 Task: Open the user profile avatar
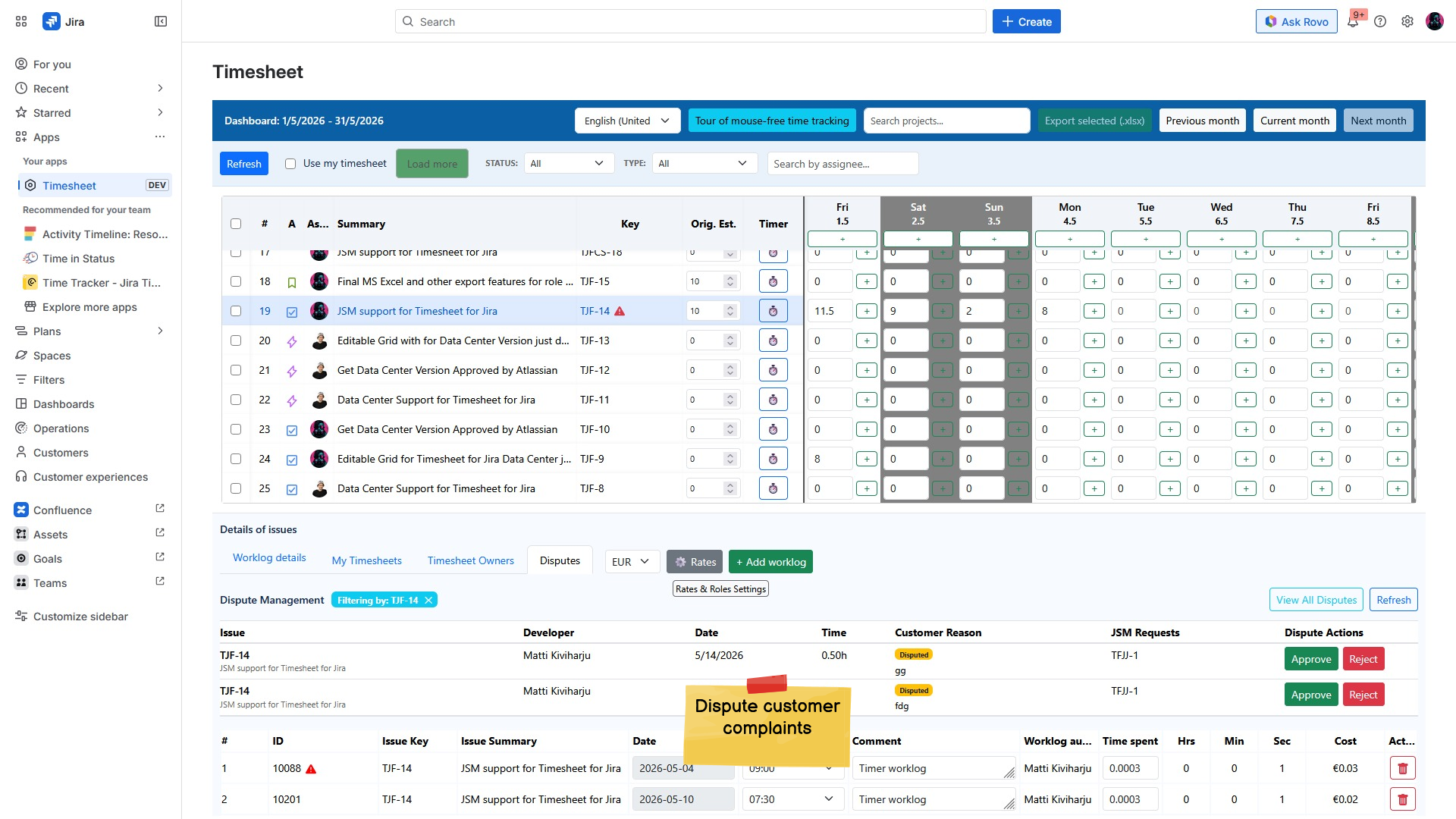[1435, 21]
